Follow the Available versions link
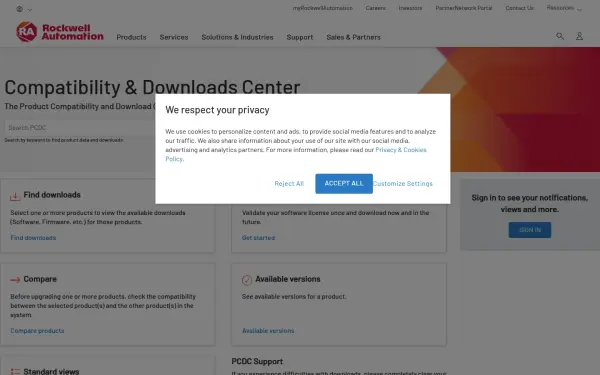 [x=268, y=331]
